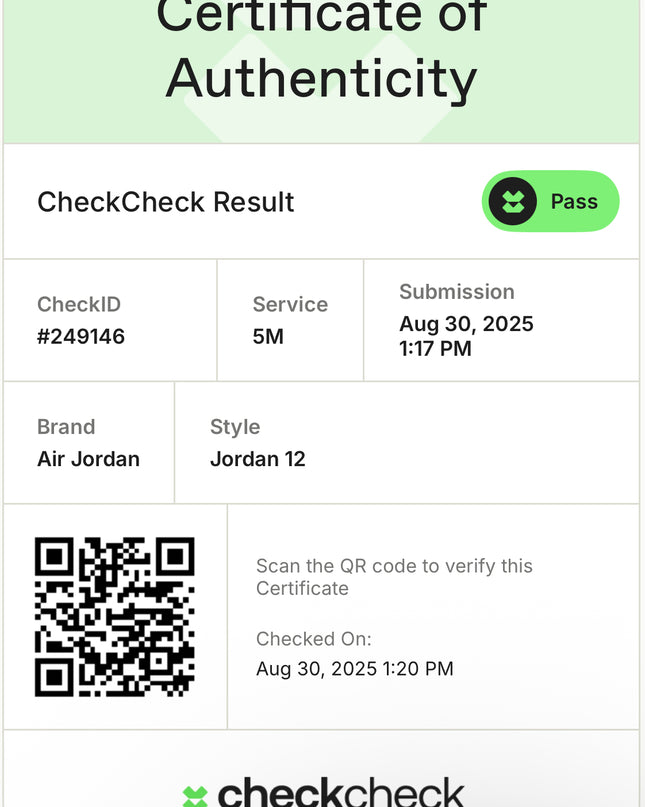Click the CheckCheck icon inside Pass badge
The height and width of the screenshot is (807, 645).
513,201
